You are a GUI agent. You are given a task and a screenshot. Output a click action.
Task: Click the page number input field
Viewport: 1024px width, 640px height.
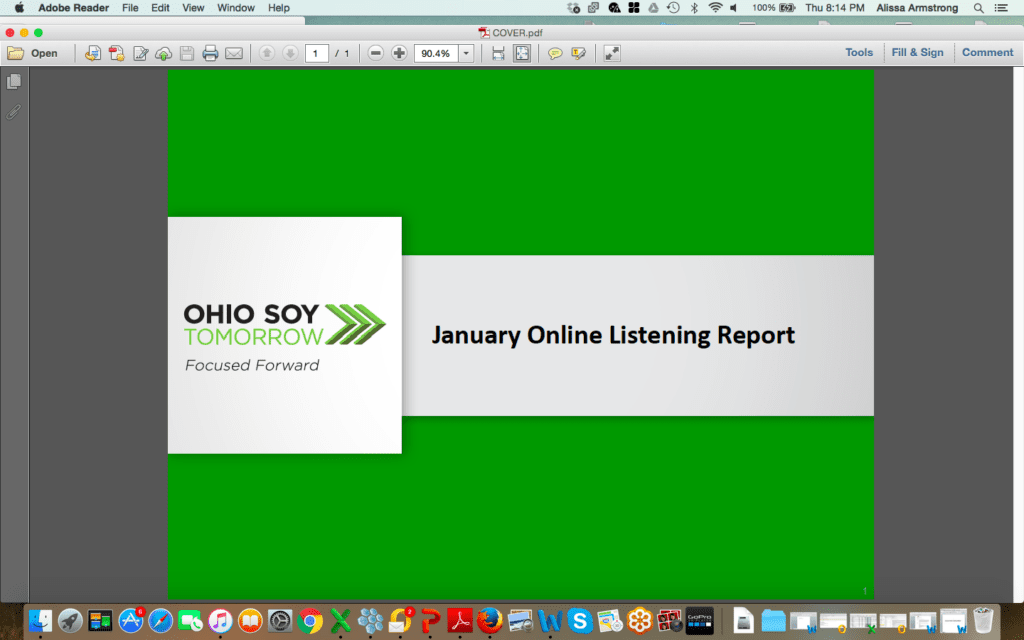tap(316, 54)
